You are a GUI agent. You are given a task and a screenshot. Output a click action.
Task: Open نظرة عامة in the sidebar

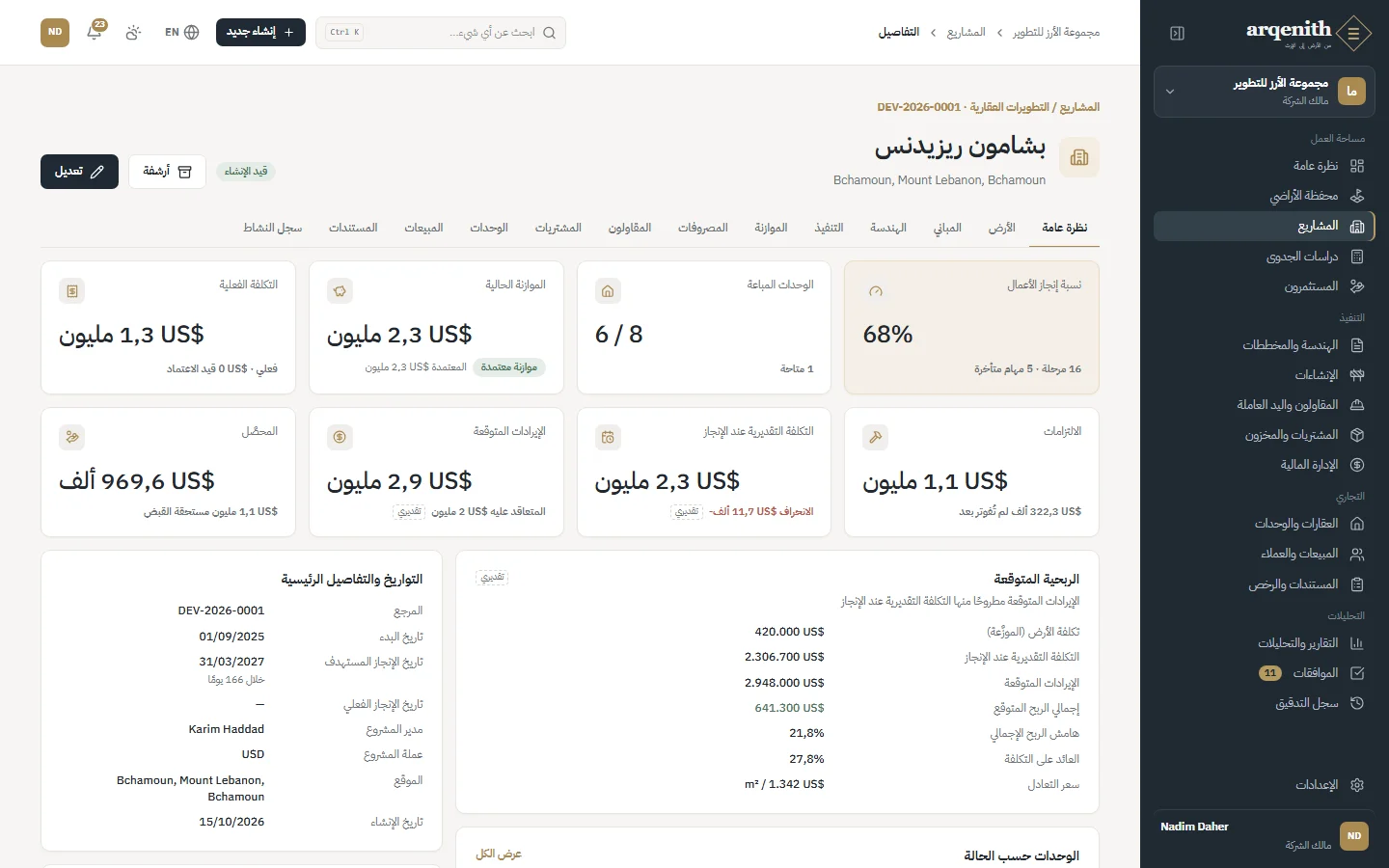point(1264,166)
